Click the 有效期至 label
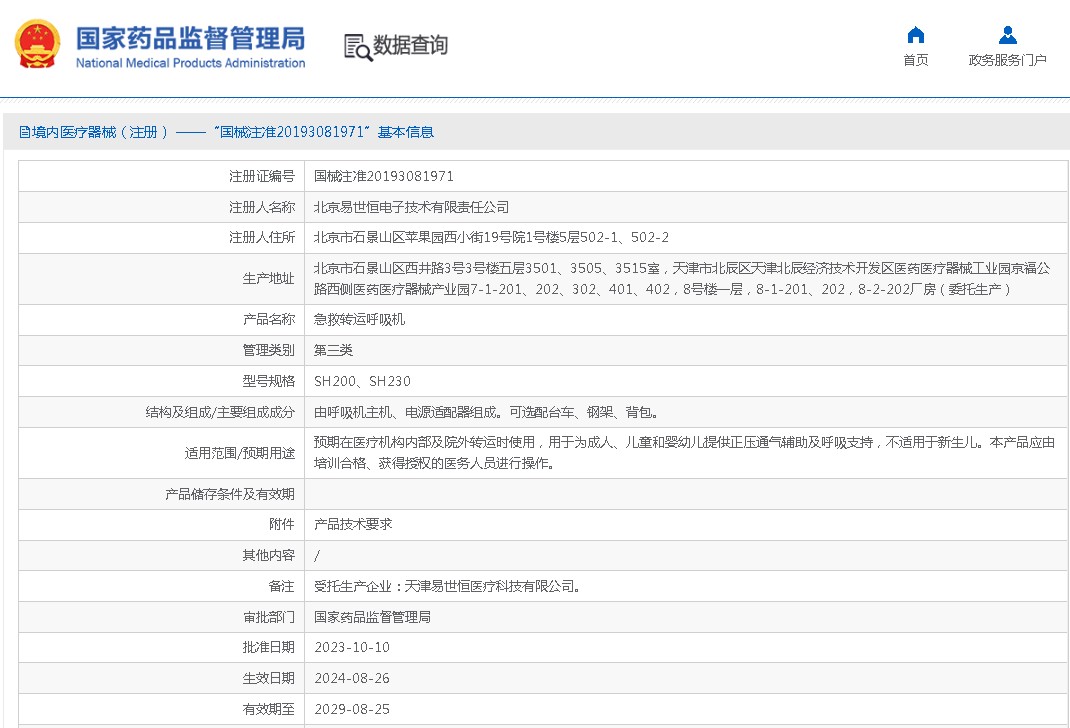This screenshot has height=728, width=1070. tap(269, 709)
